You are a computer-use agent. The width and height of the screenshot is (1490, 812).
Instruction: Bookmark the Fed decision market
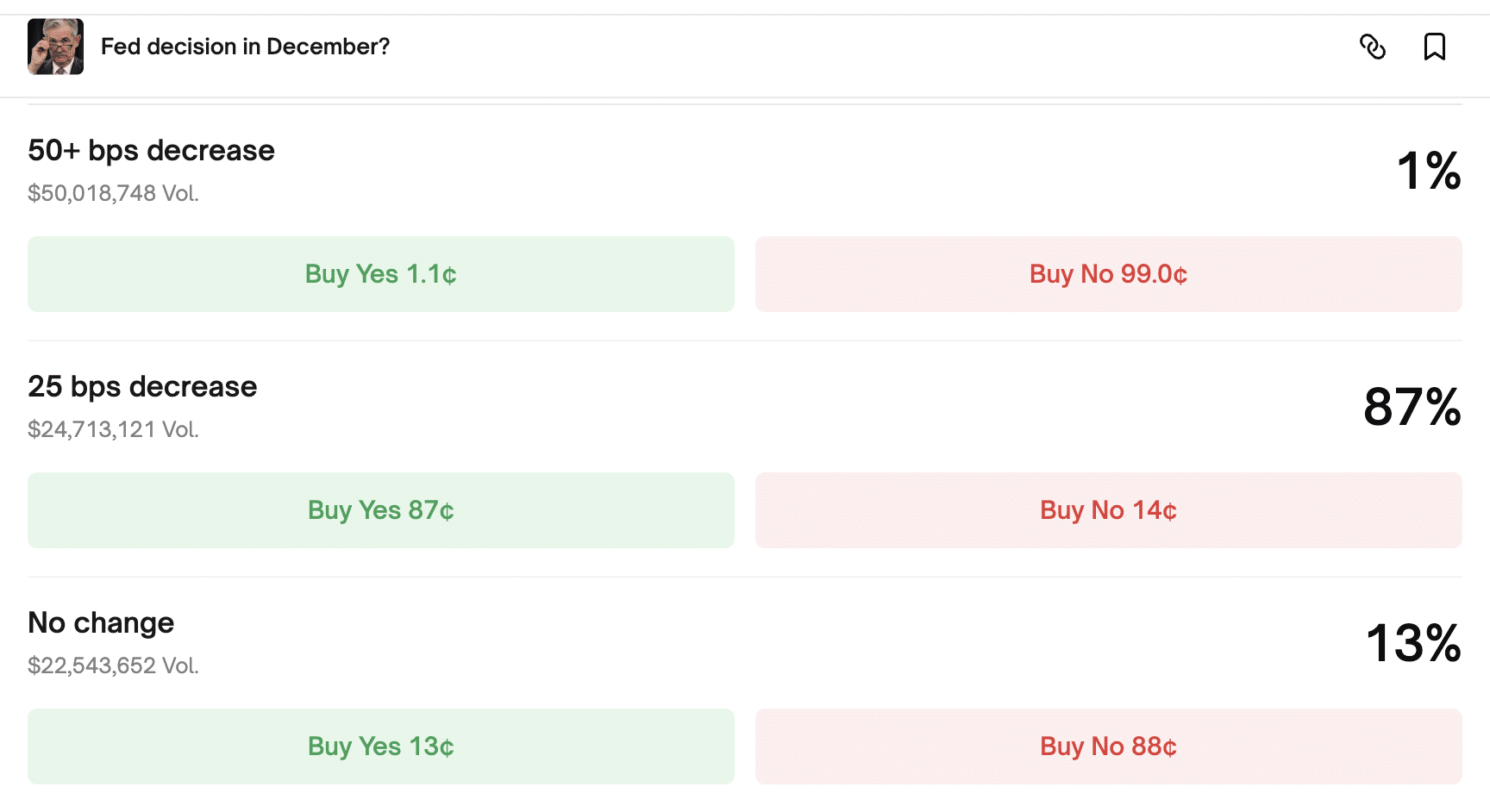(x=1434, y=47)
